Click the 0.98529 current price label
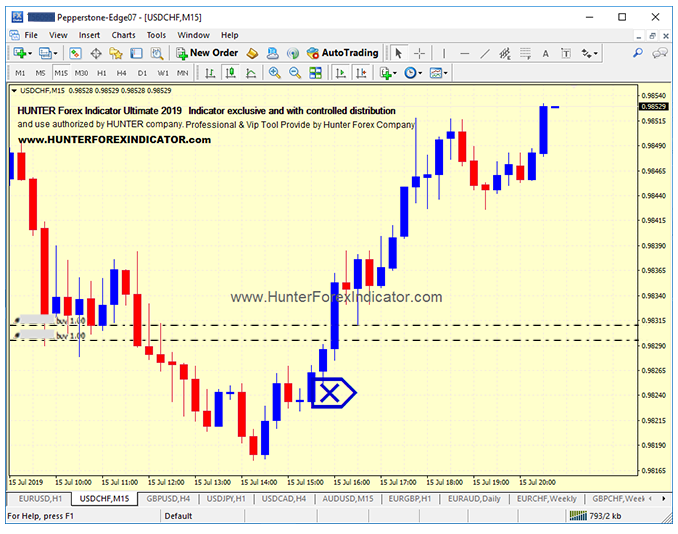678x534 pixels. click(x=653, y=106)
